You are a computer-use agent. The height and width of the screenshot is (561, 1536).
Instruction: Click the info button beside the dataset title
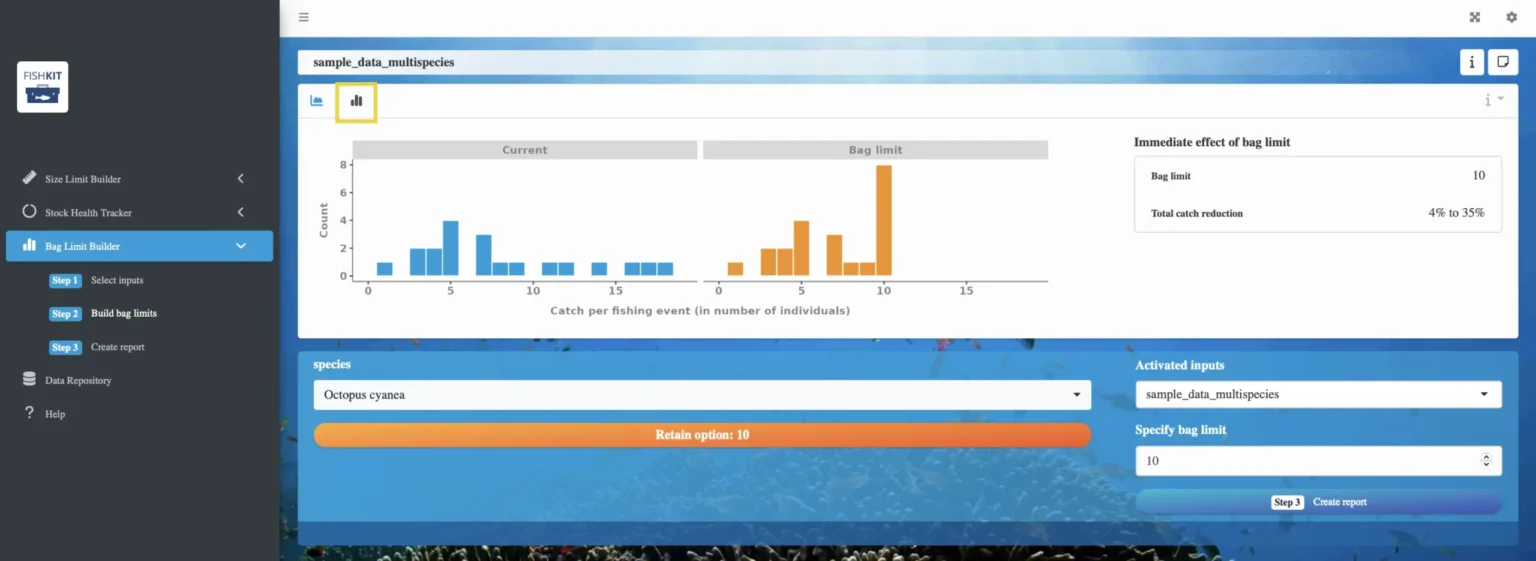[x=1471, y=62]
